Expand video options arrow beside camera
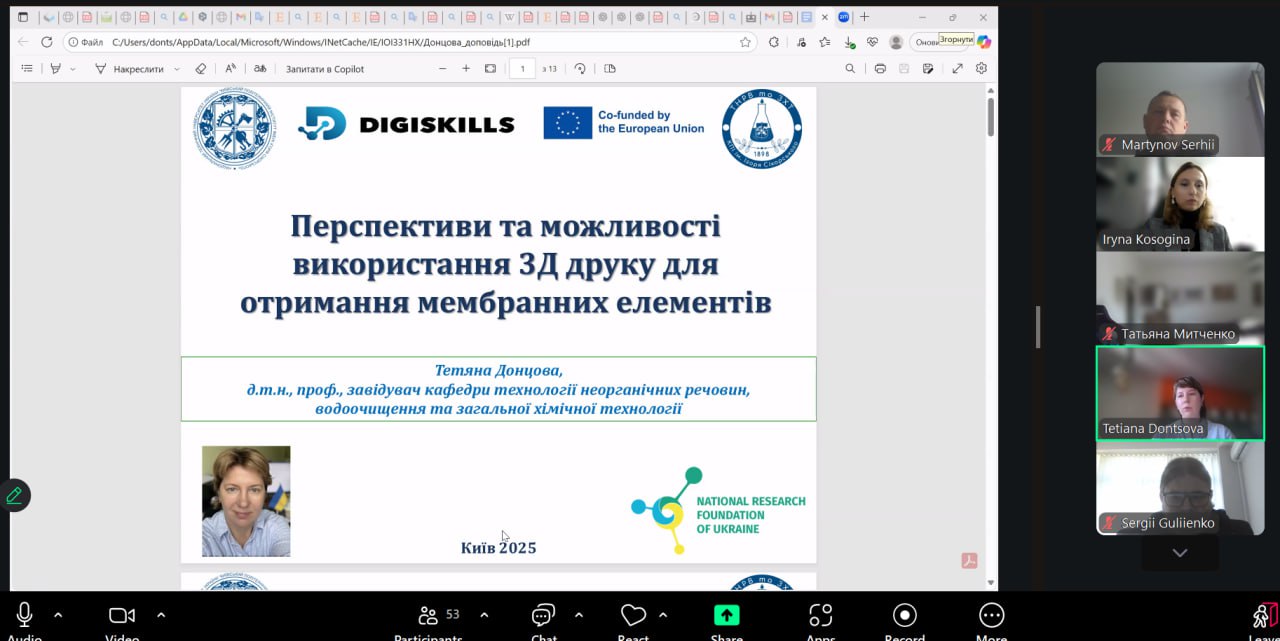 point(161,615)
